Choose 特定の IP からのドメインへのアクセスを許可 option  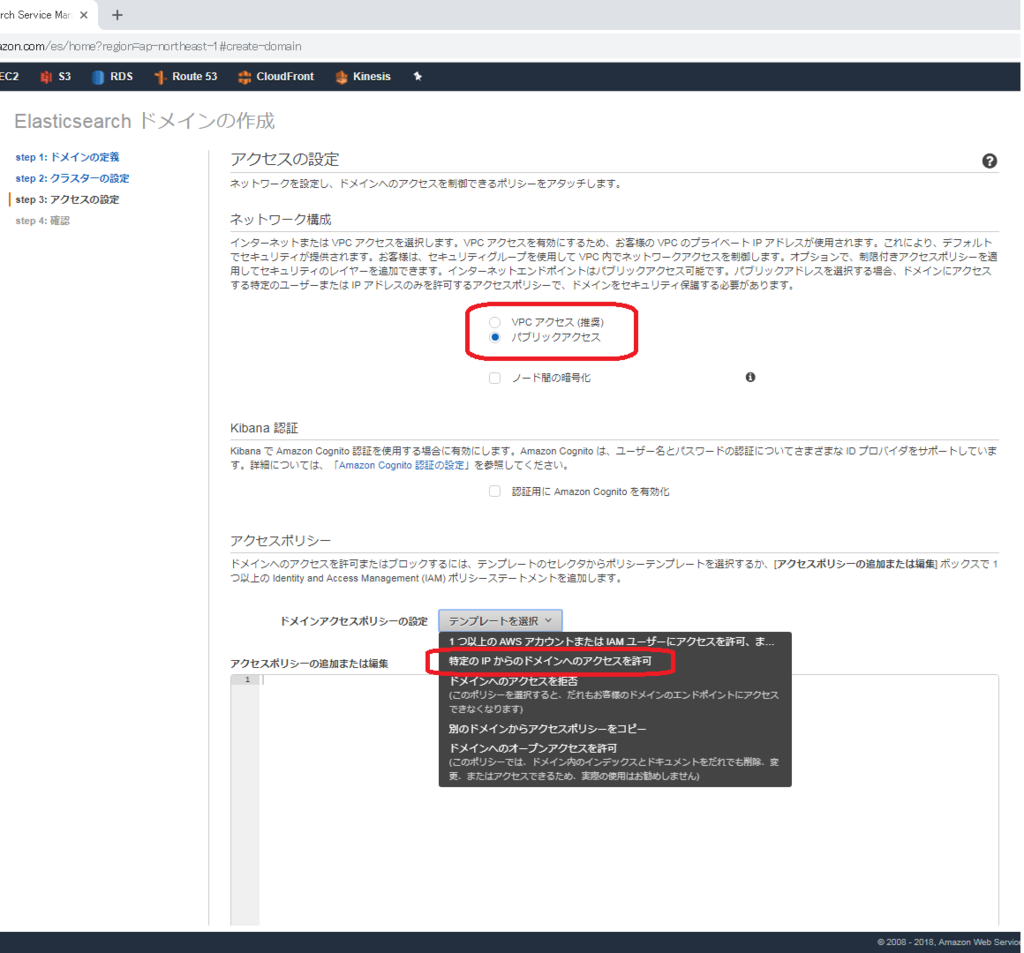click(x=550, y=661)
